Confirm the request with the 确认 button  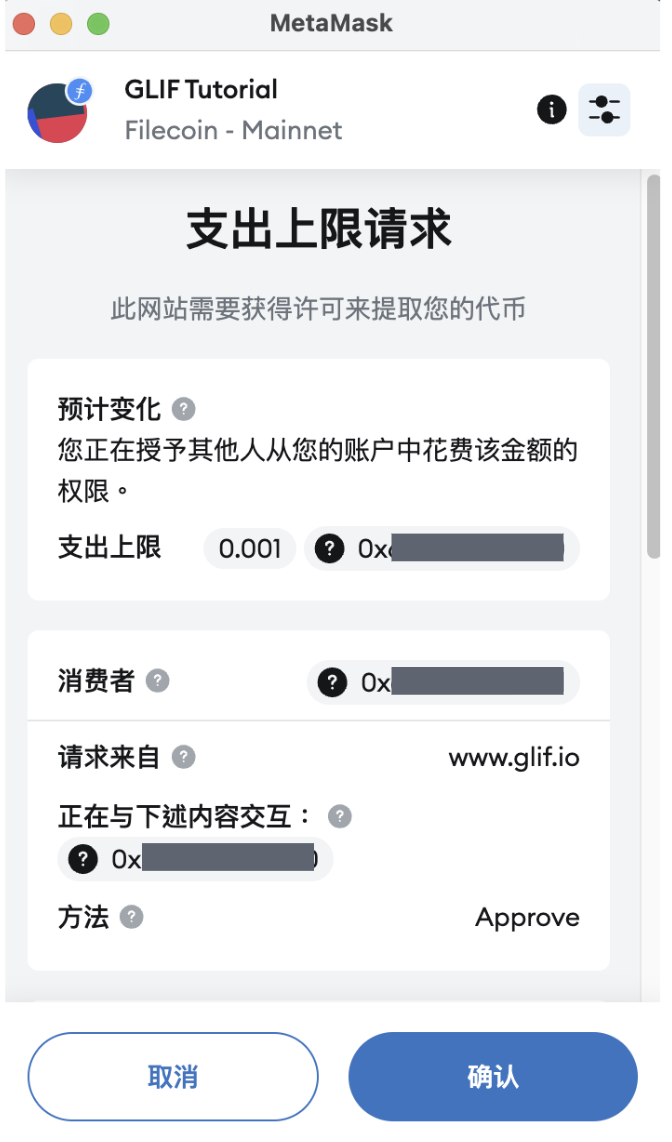493,1076
